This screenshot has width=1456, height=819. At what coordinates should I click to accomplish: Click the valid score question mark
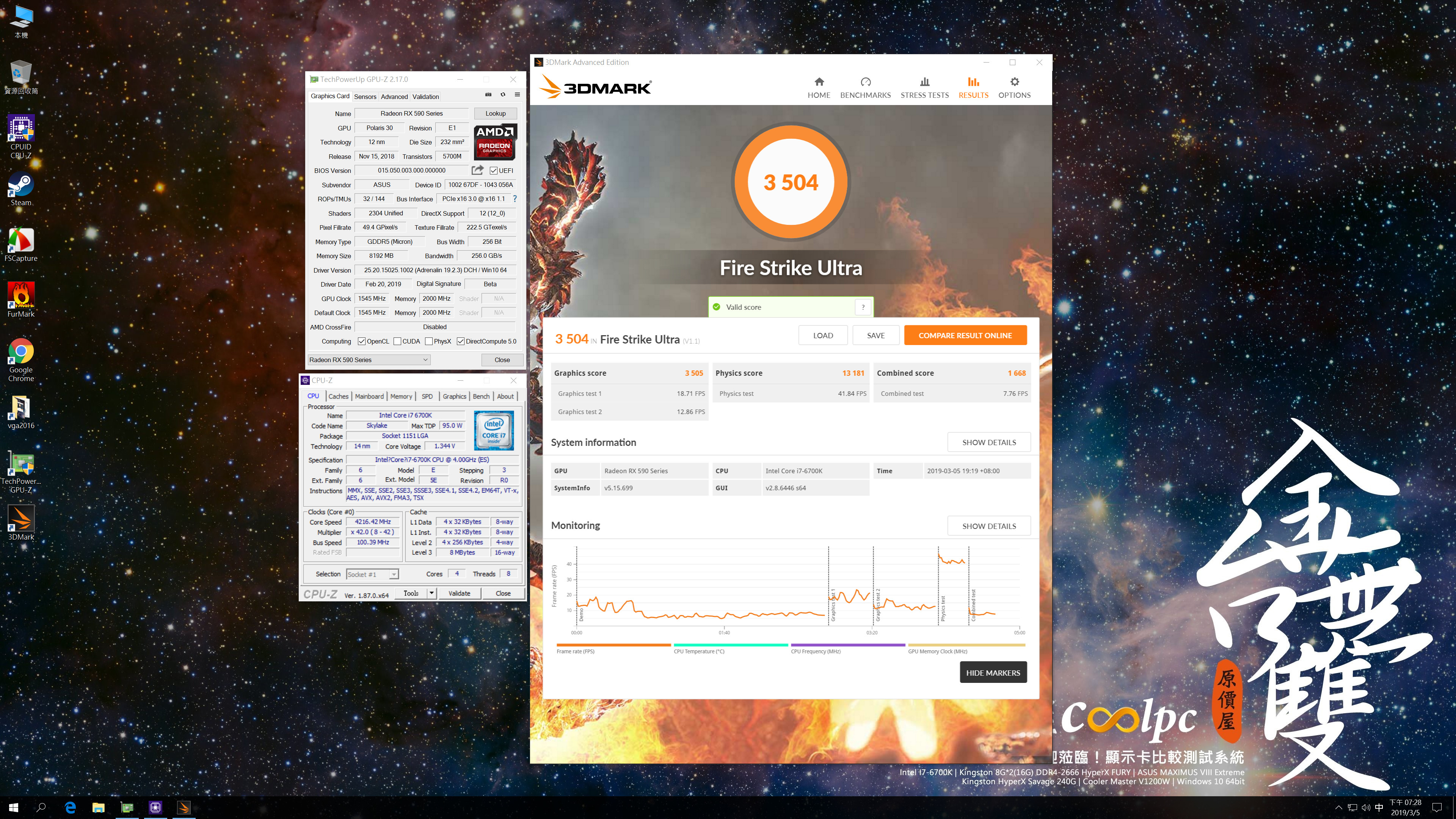[x=863, y=307]
